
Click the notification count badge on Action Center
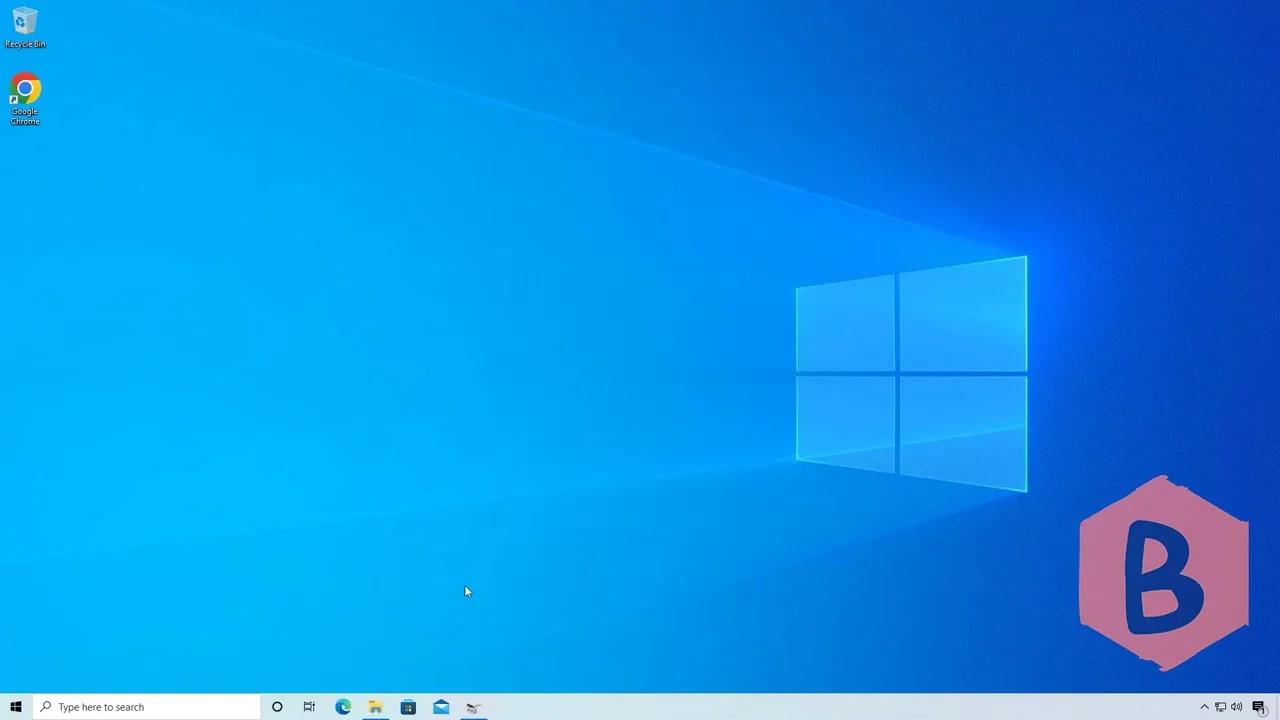[x=1263, y=712]
